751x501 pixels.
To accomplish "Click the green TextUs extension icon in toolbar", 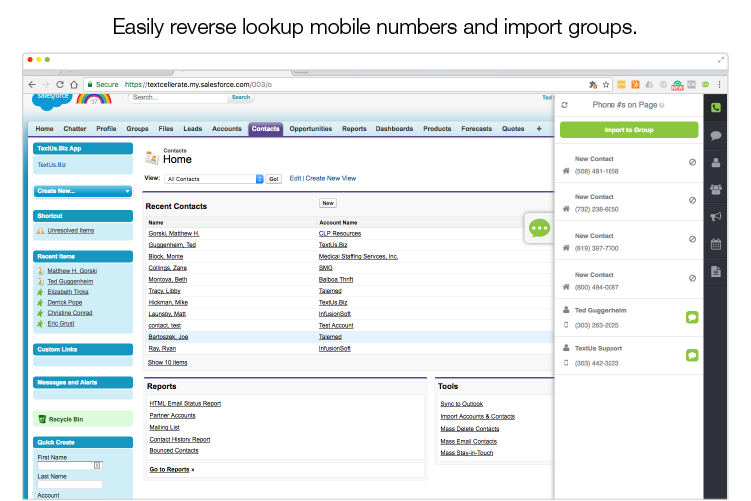I will pyautogui.click(x=705, y=84).
